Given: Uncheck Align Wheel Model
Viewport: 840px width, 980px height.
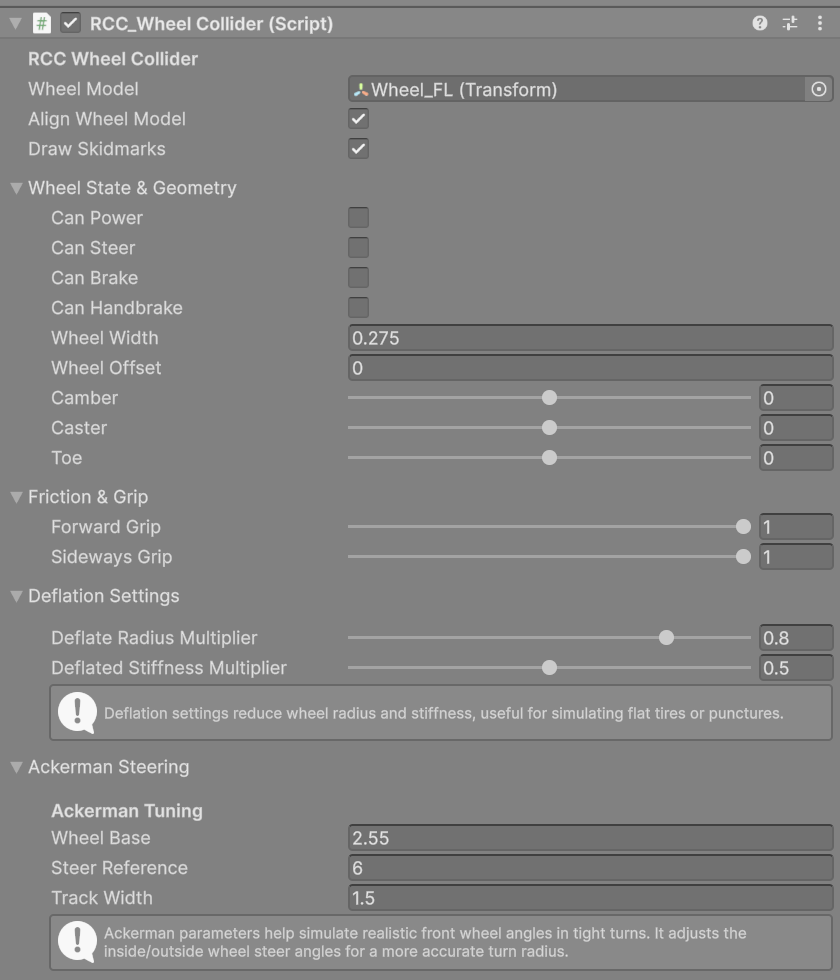Looking at the screenshot, I should [x=358, y=119].
